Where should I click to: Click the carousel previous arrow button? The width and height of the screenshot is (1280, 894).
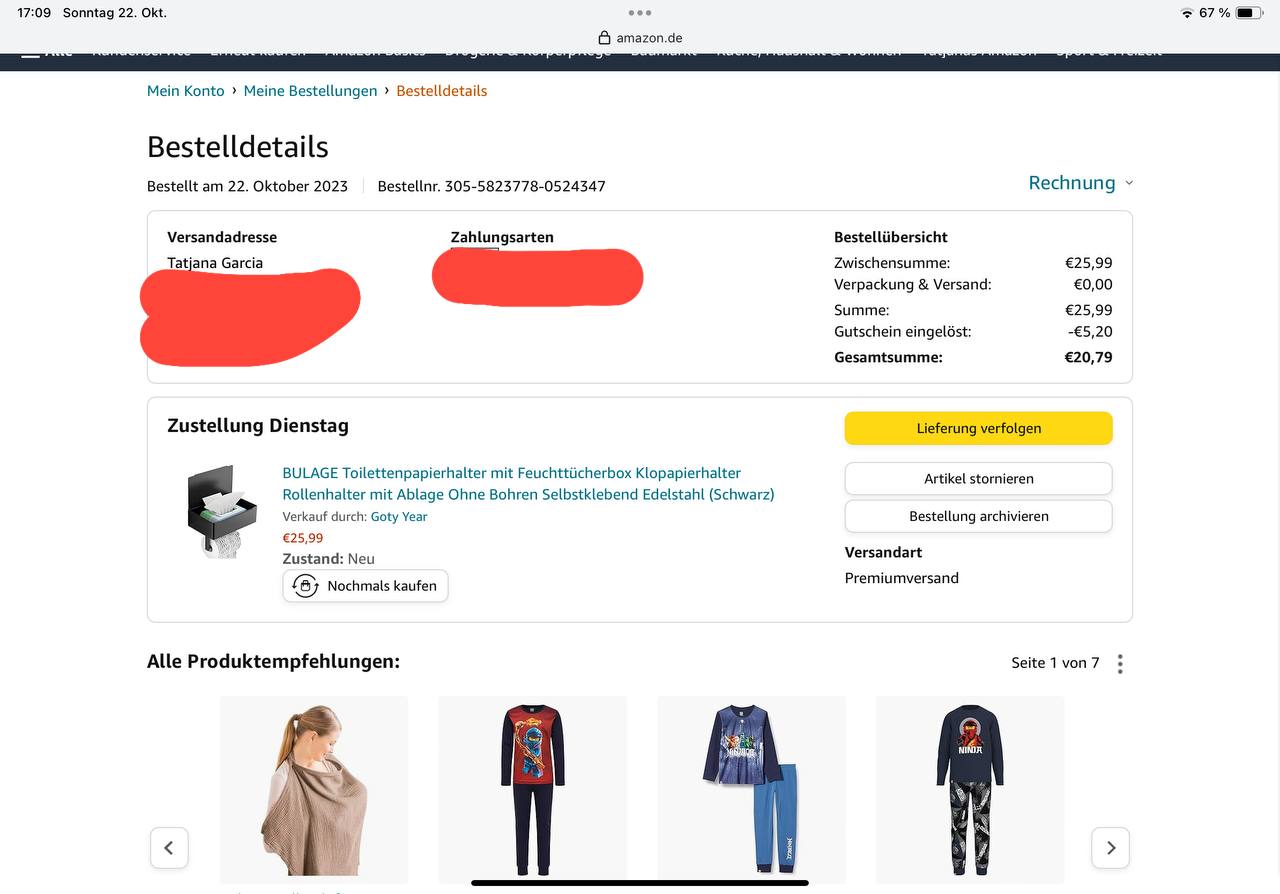point(169,848)
